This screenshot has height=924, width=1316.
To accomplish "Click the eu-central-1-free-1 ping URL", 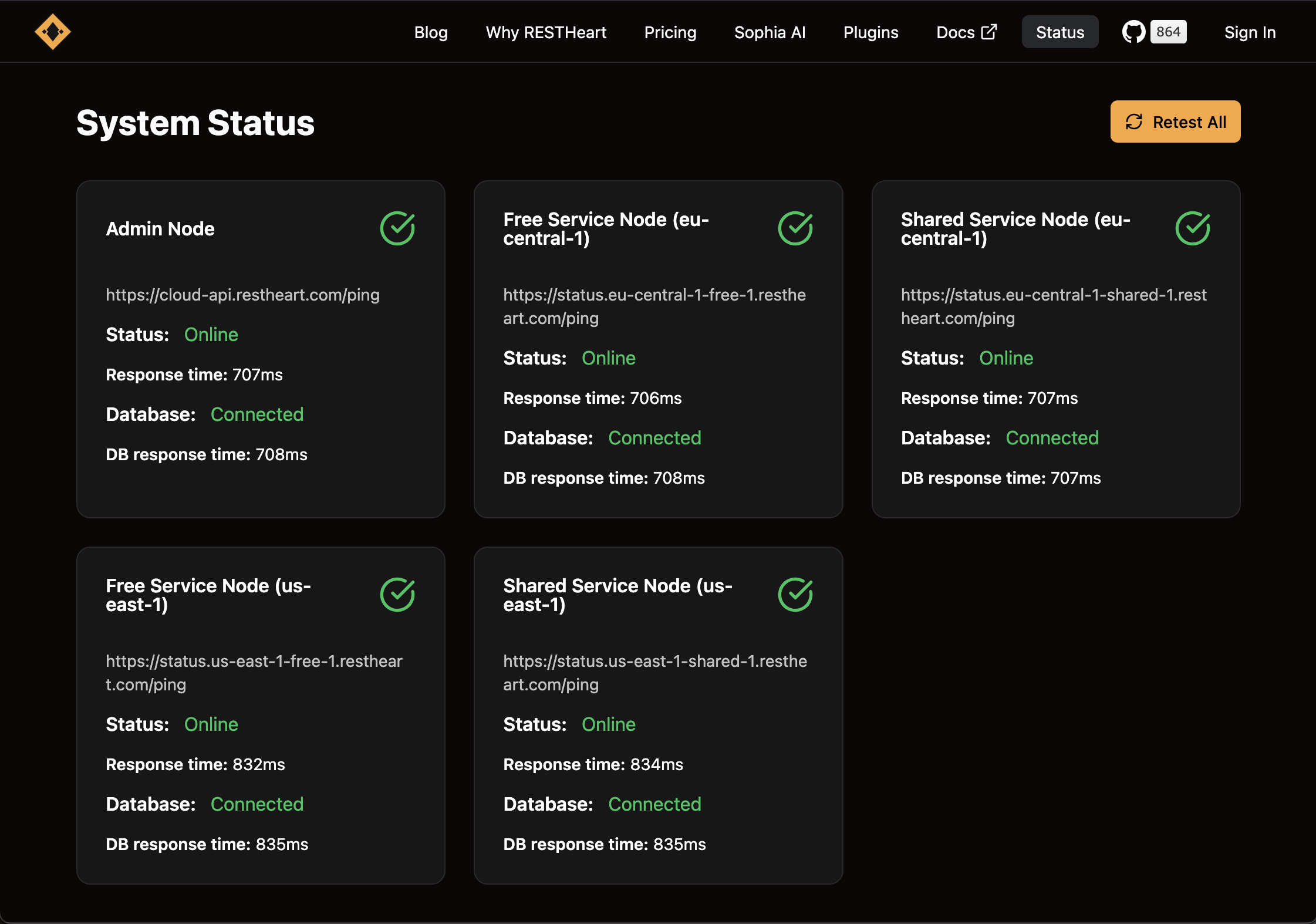I will click(x=654, y=306).
